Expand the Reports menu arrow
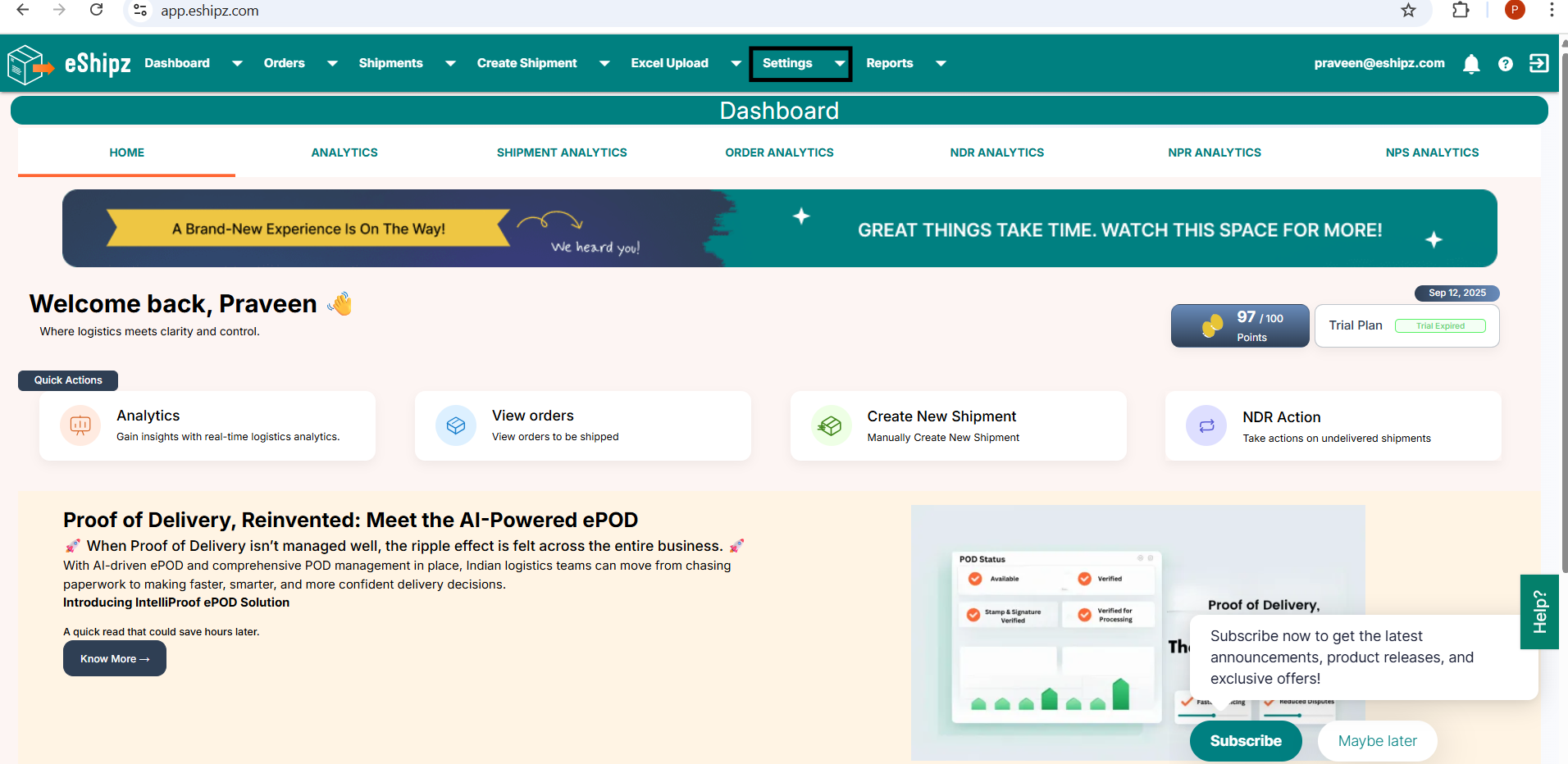The width and height of the screenshot is (1568, 764). pyautogui.click(x=941, y=63)
